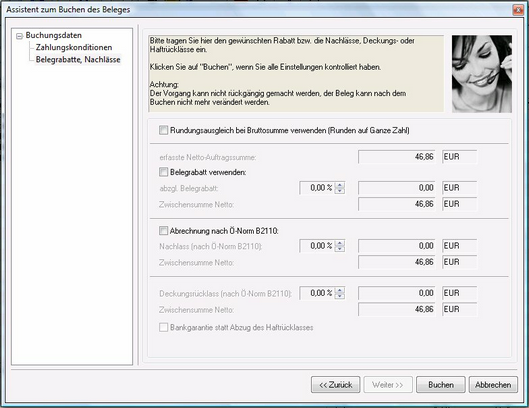Click the Buchen button
Viewport: 529px width, 408px height.
coord(441,385)
